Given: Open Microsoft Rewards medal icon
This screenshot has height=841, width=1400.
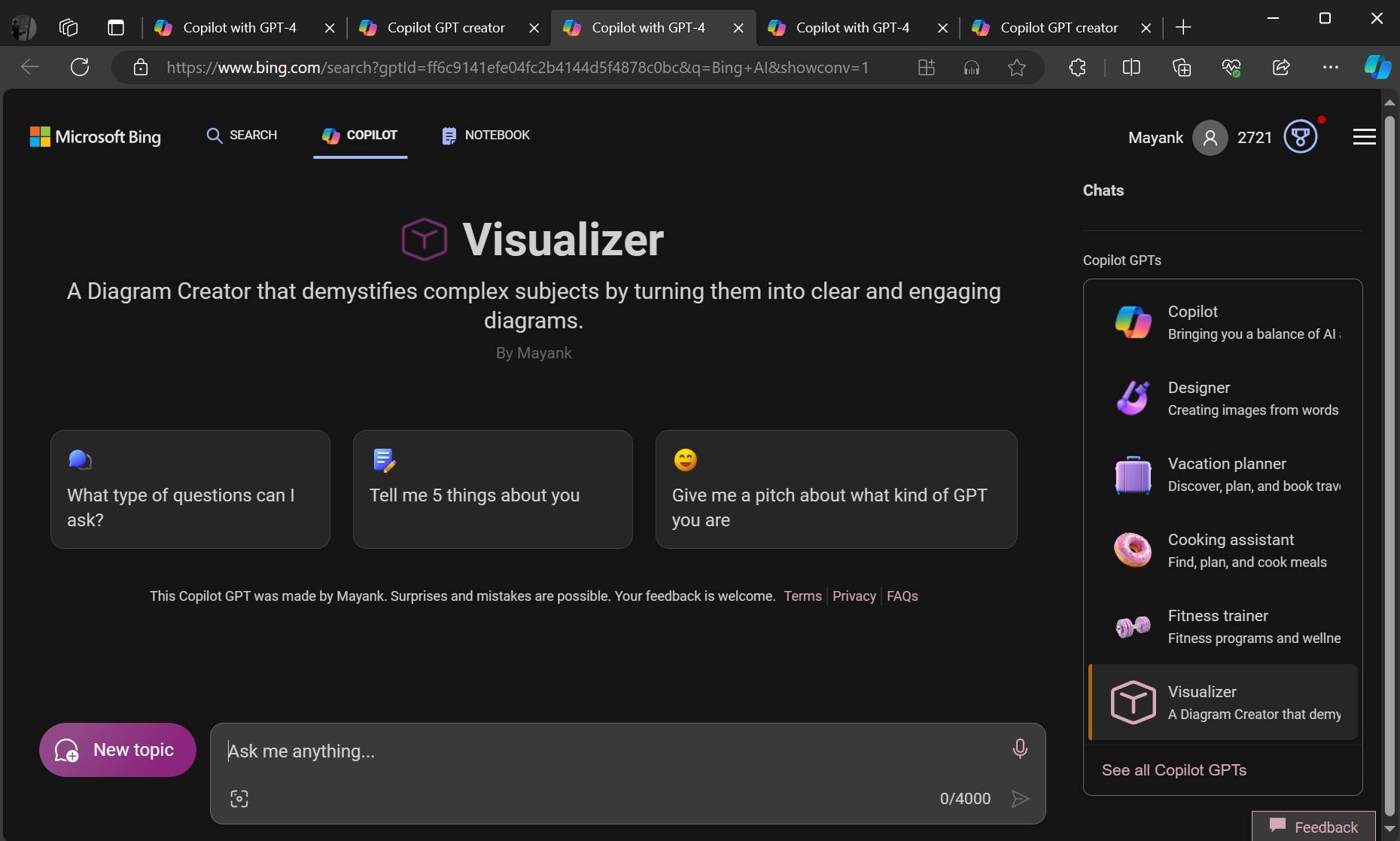Looking at the screenshot, I should (x=1301, y=137).
